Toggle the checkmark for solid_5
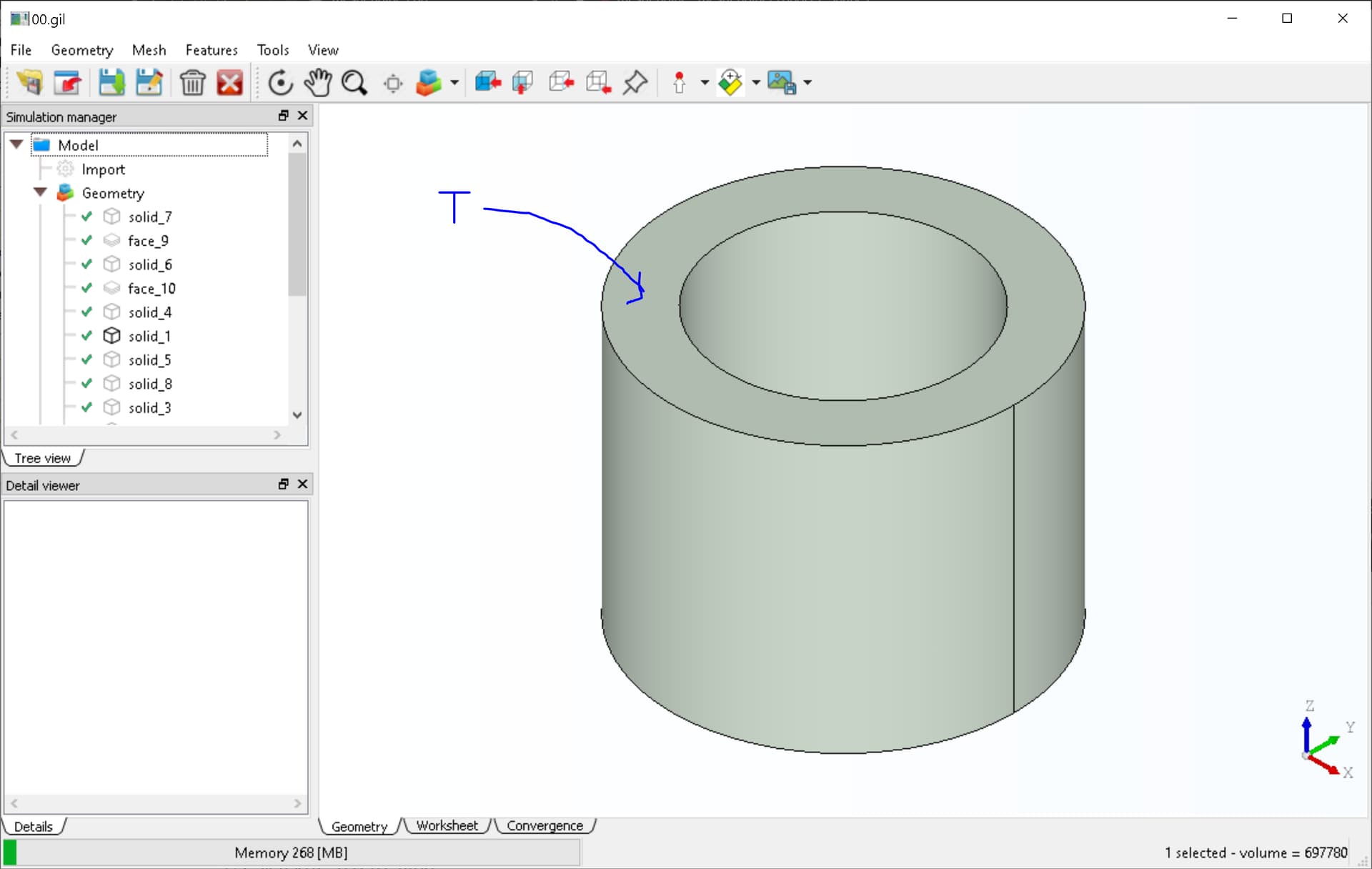Viewport: 1372px width, 869px height. (x=87, y=359)
